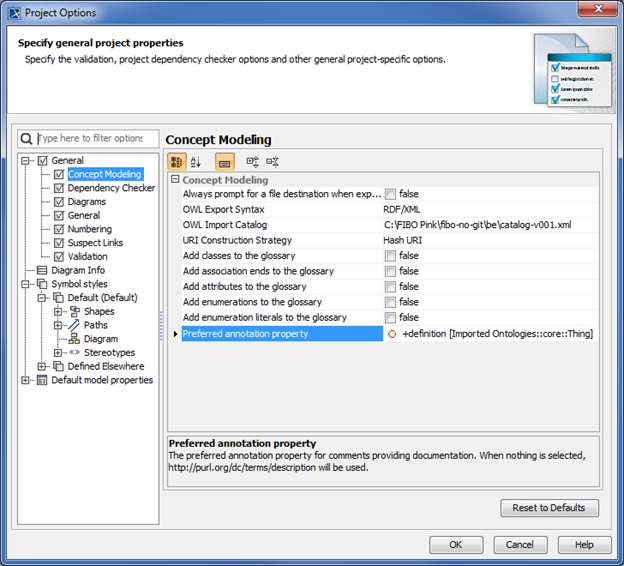Click the OWL Import Catalog path value
This screenshot has width=624, height=566.
[478, 225]
